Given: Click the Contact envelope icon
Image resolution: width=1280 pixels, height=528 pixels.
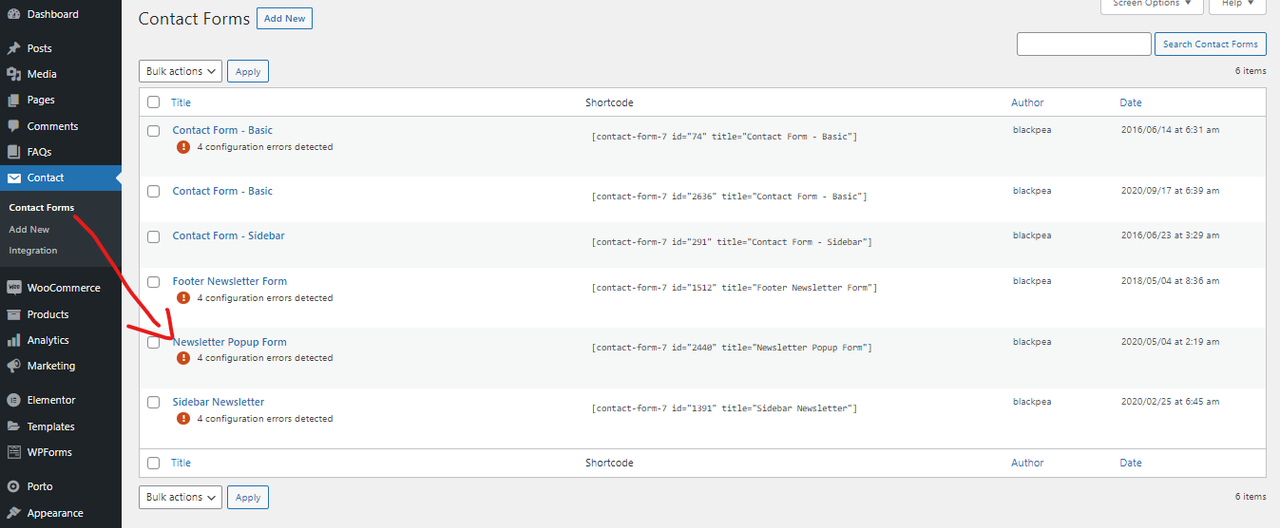Looking at the screenshot, I should pyautogui.click(x=13, y=178).
